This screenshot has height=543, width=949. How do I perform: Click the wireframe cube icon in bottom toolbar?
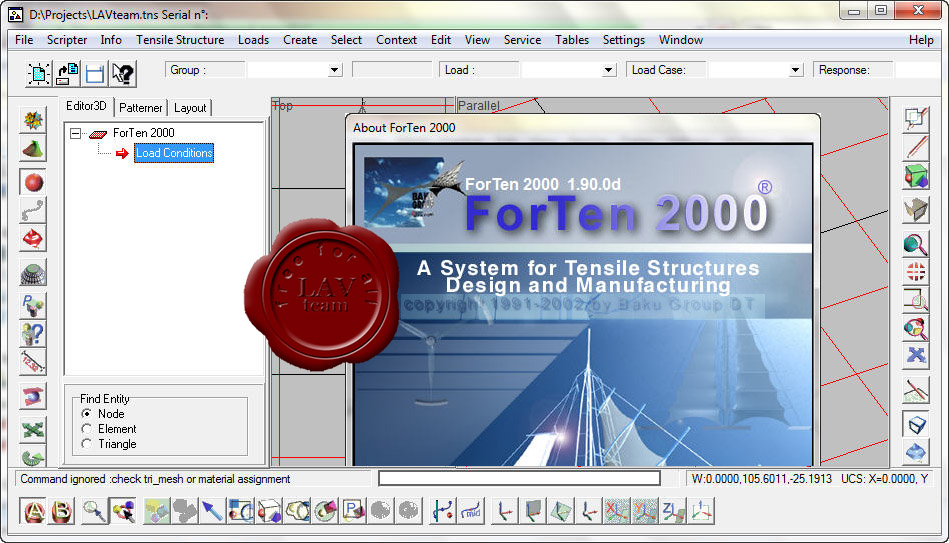click(x=269, y=512)
